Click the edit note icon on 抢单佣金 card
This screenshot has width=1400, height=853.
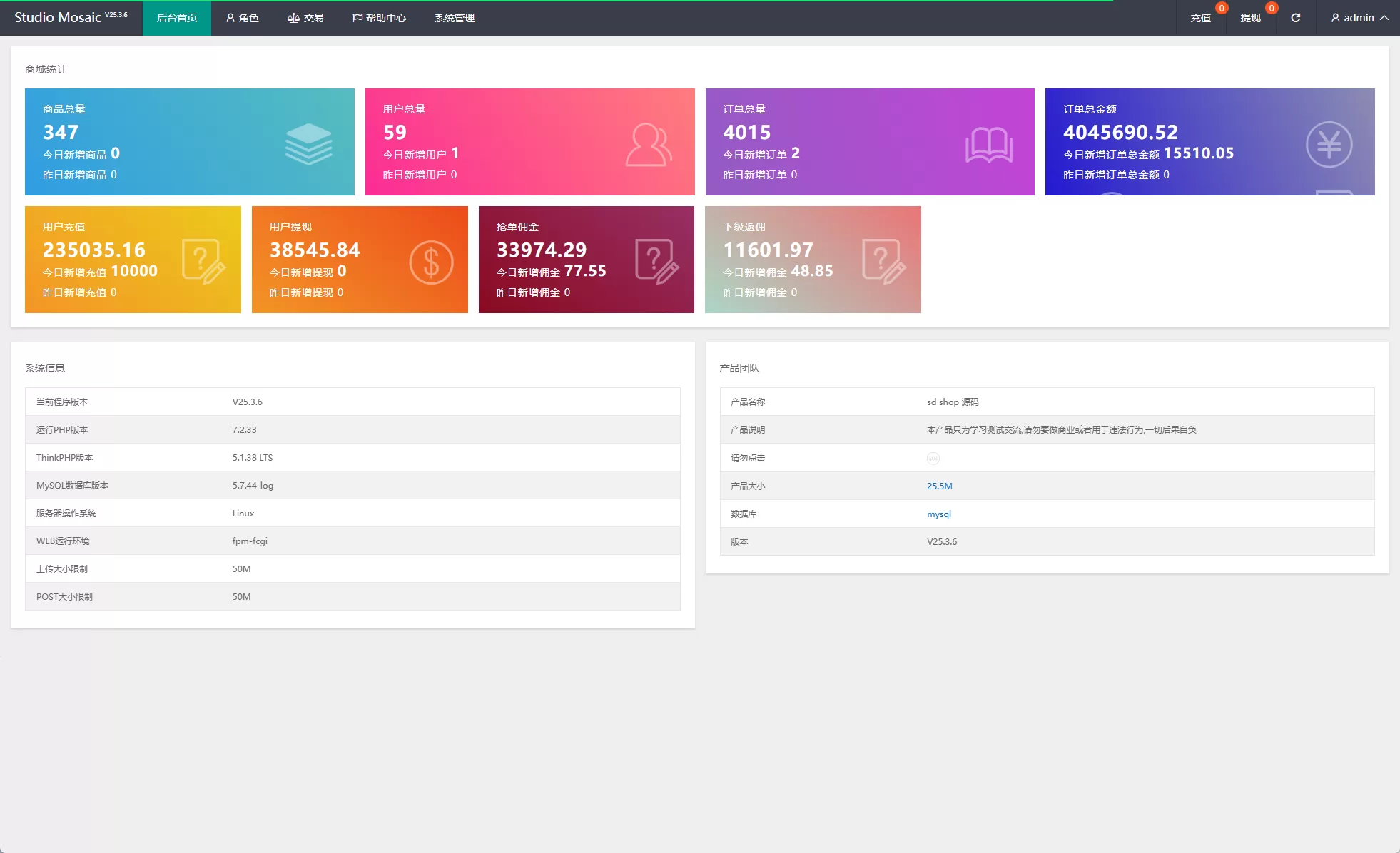[x=656, y=262]
